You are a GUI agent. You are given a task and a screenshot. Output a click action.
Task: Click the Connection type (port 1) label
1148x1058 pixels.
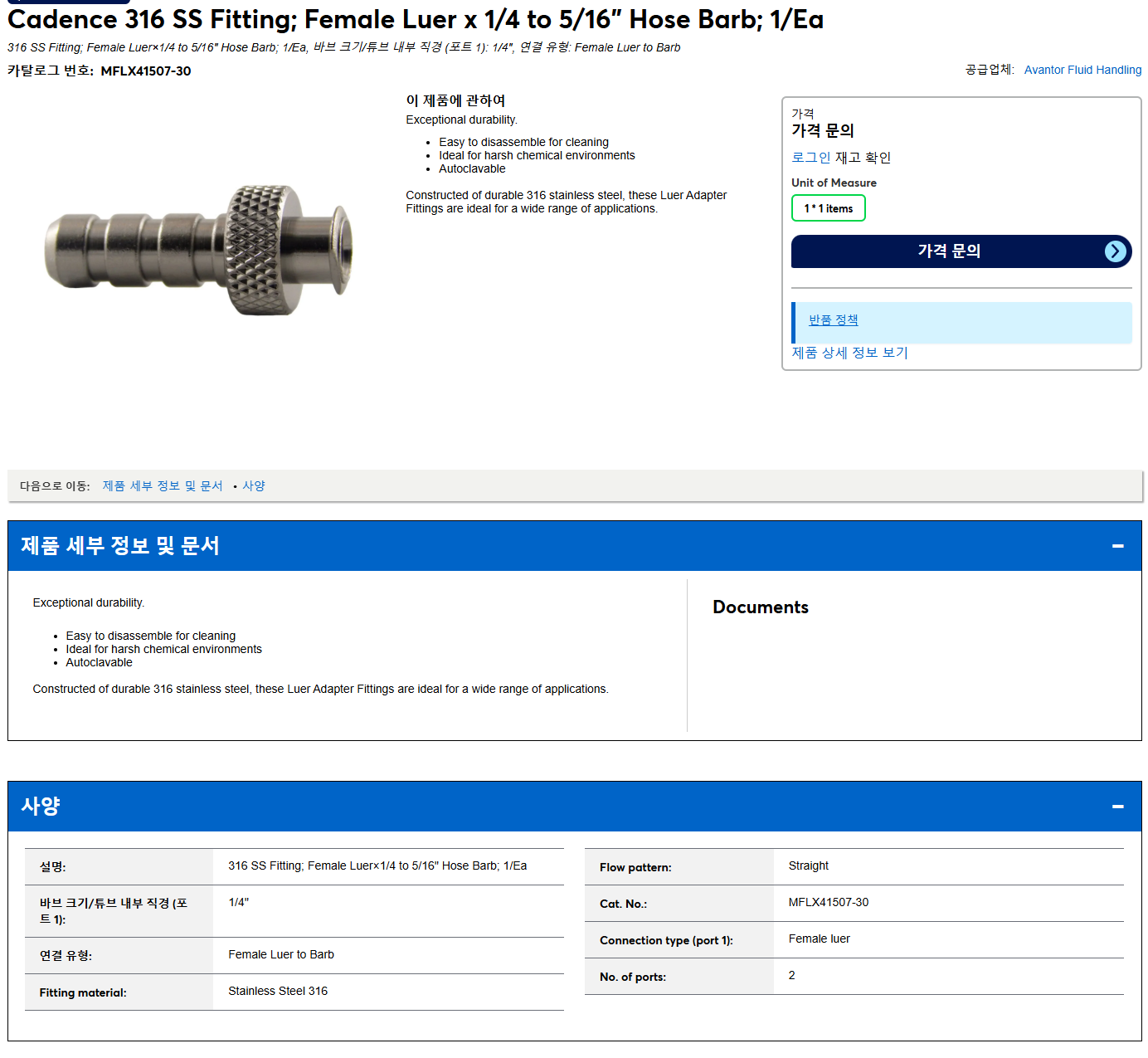666,941
